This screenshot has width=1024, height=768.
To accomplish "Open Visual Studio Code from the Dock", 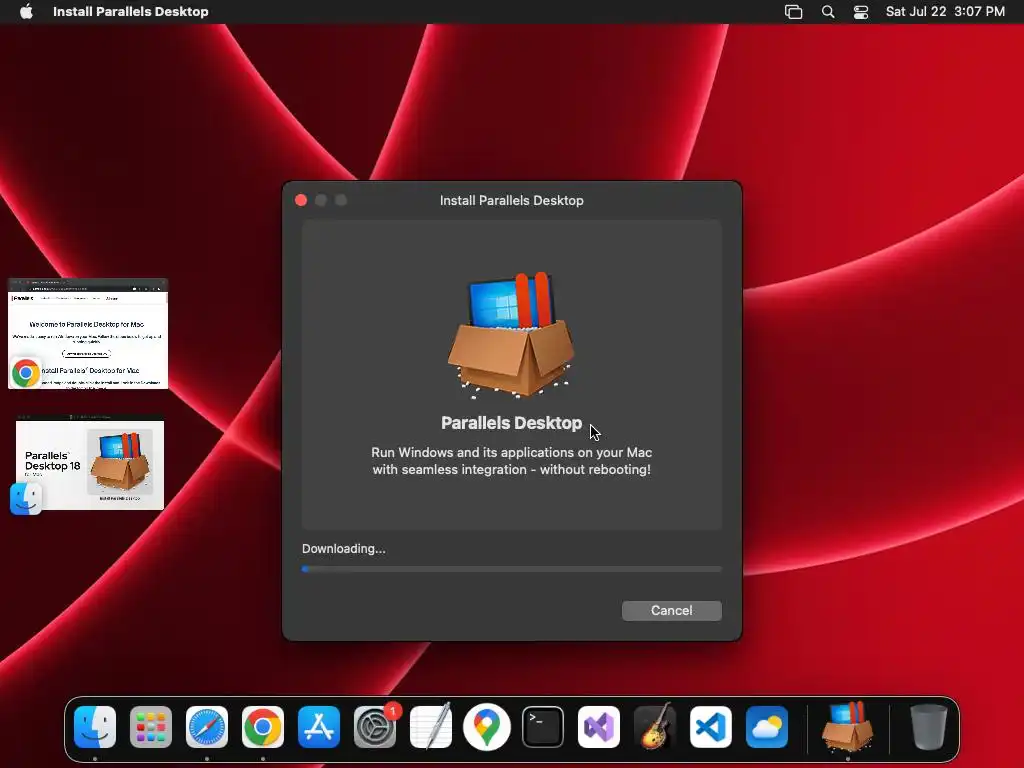I will (711, 727).
